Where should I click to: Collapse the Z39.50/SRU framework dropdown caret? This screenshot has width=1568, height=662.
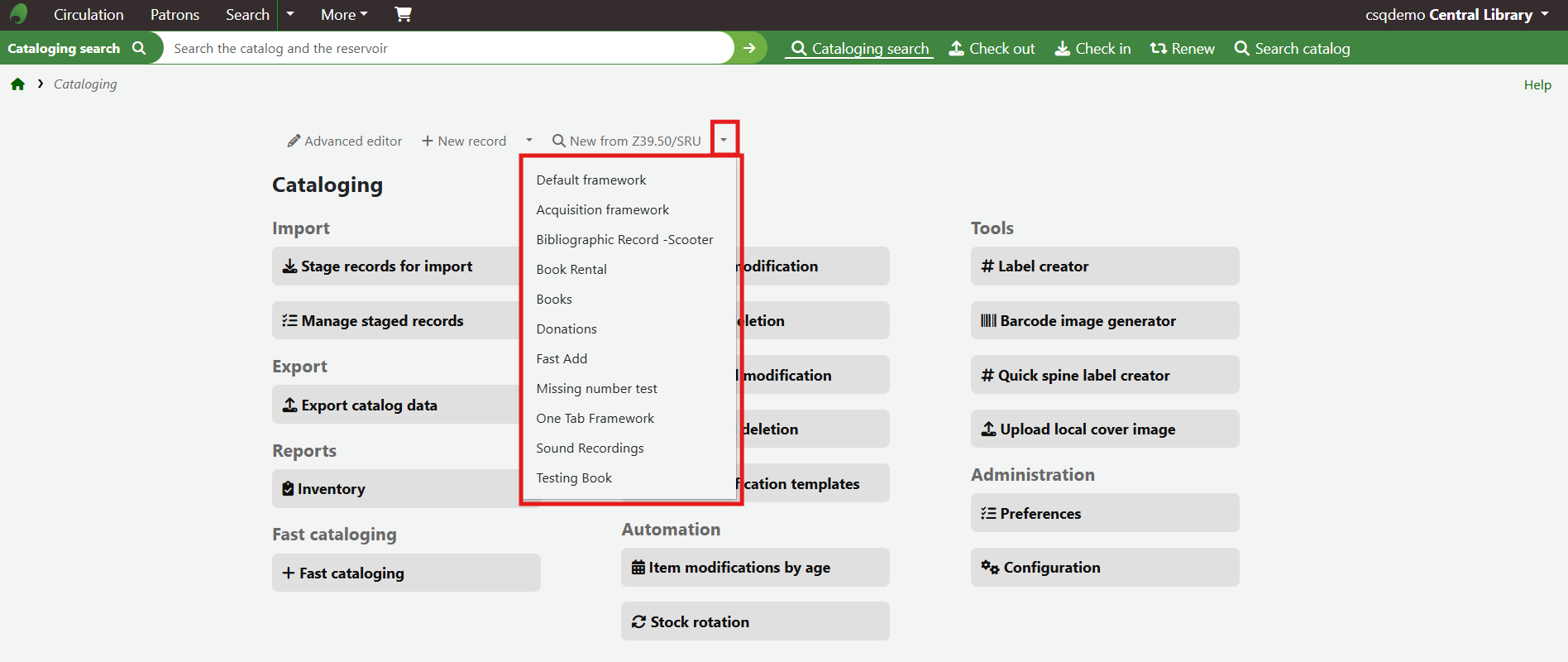(724, 140)
